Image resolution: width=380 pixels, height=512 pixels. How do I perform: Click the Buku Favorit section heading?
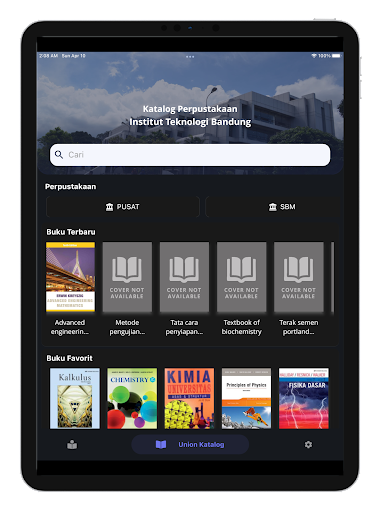(x=69, y=358)
